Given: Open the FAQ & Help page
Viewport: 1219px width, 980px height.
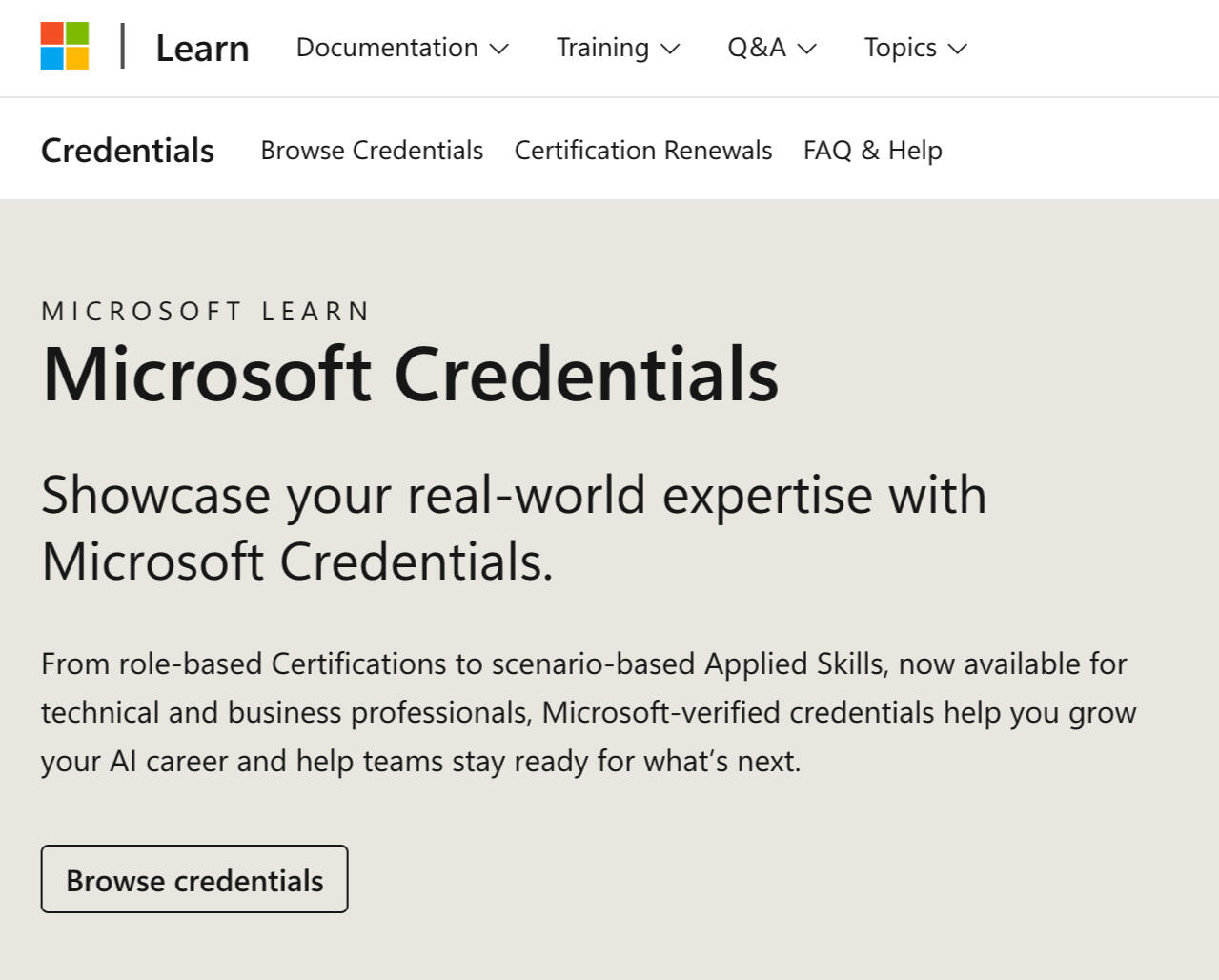Looking at the screenshot, I should 871,150.
